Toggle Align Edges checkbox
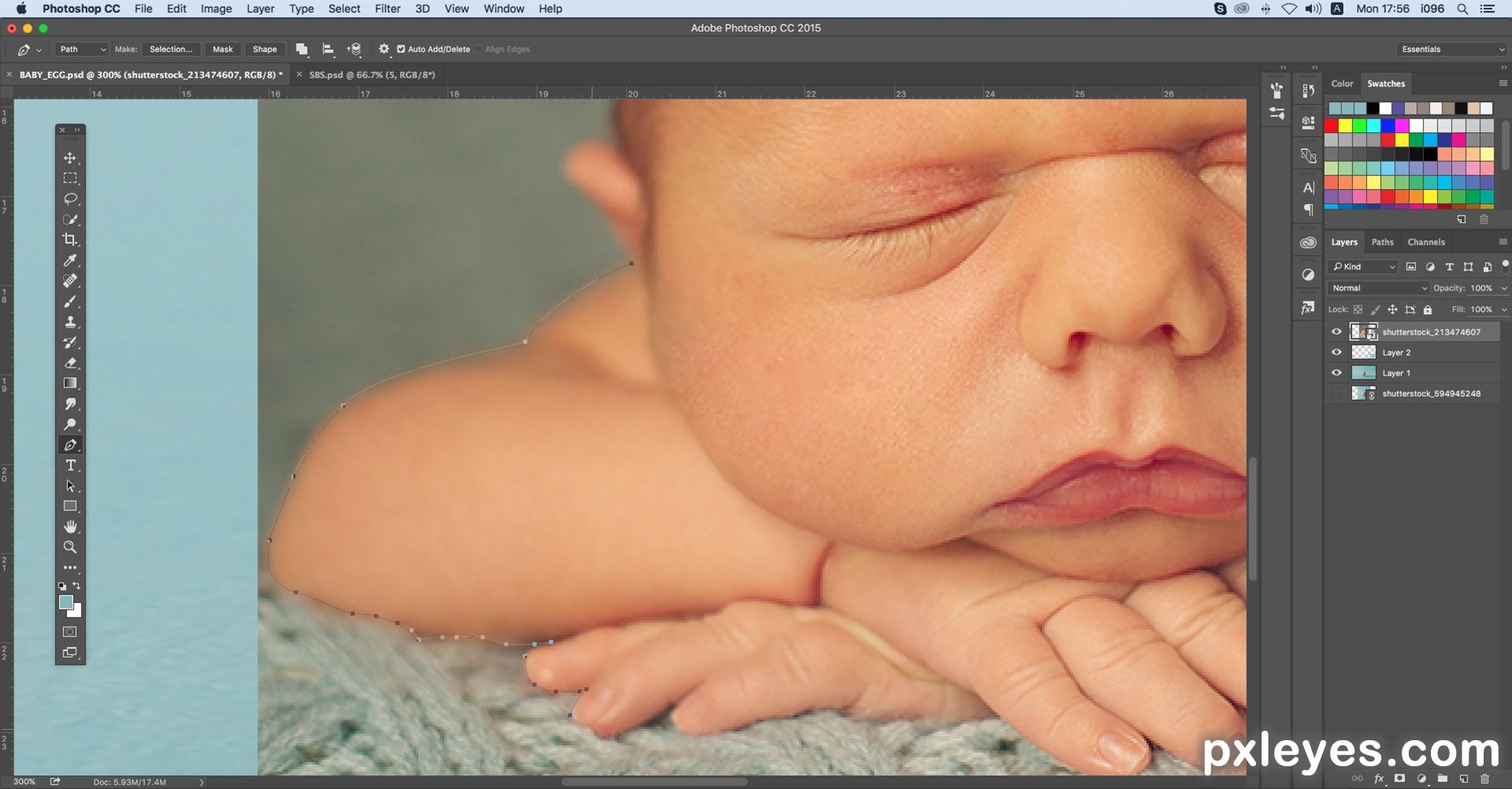This screenshot has height=789, width=1512. [479, 49]
